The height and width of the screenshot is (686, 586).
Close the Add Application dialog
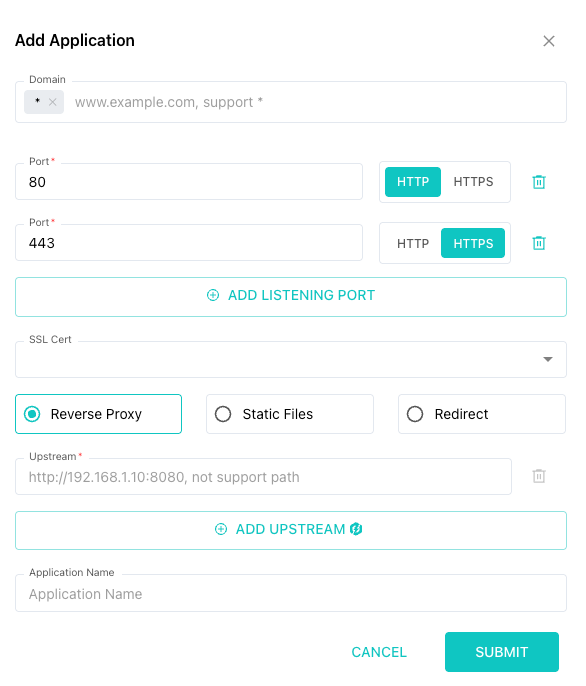coord(549,41)
